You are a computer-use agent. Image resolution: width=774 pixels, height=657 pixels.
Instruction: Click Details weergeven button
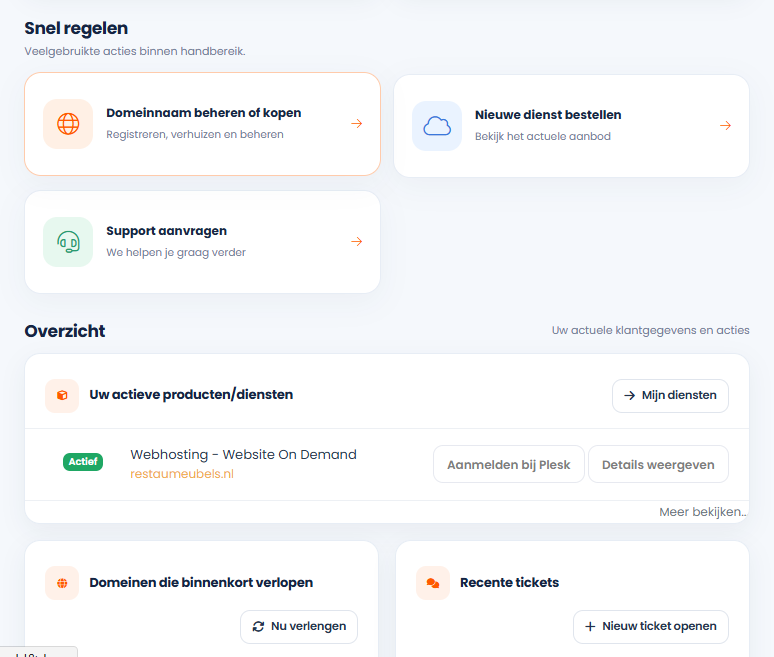[x=658, y=464]
